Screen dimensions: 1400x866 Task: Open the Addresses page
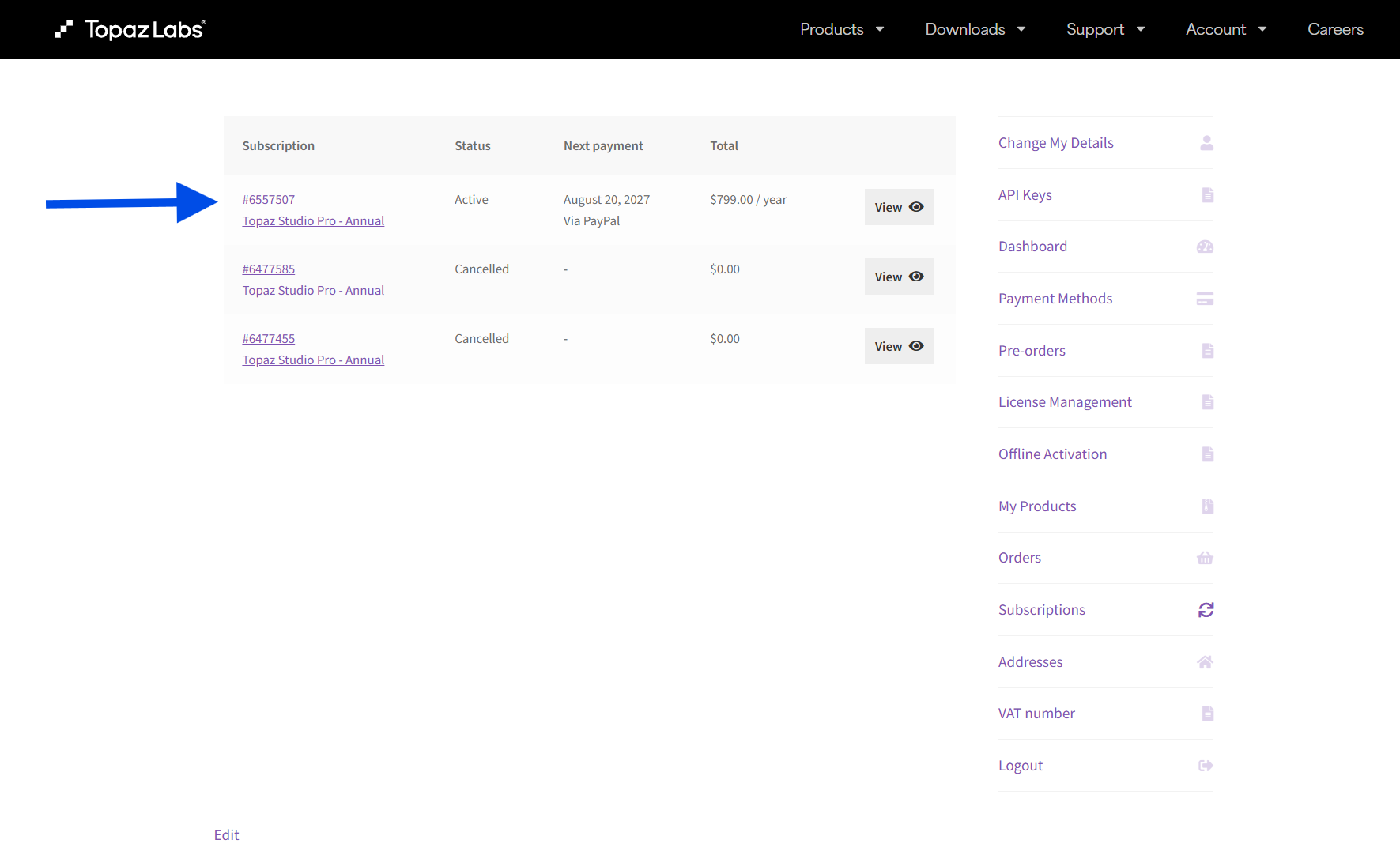(1030, 662)
